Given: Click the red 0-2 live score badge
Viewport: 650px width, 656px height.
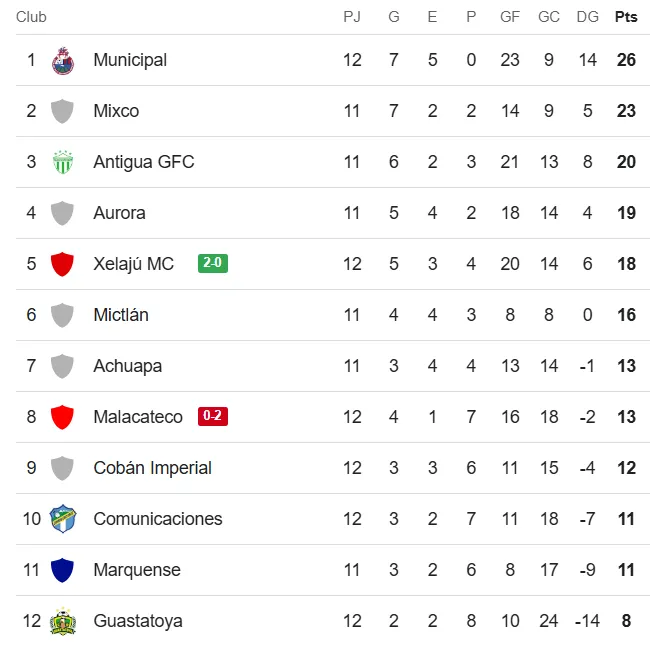Looking at the screenshot, I should coord(213,417).
